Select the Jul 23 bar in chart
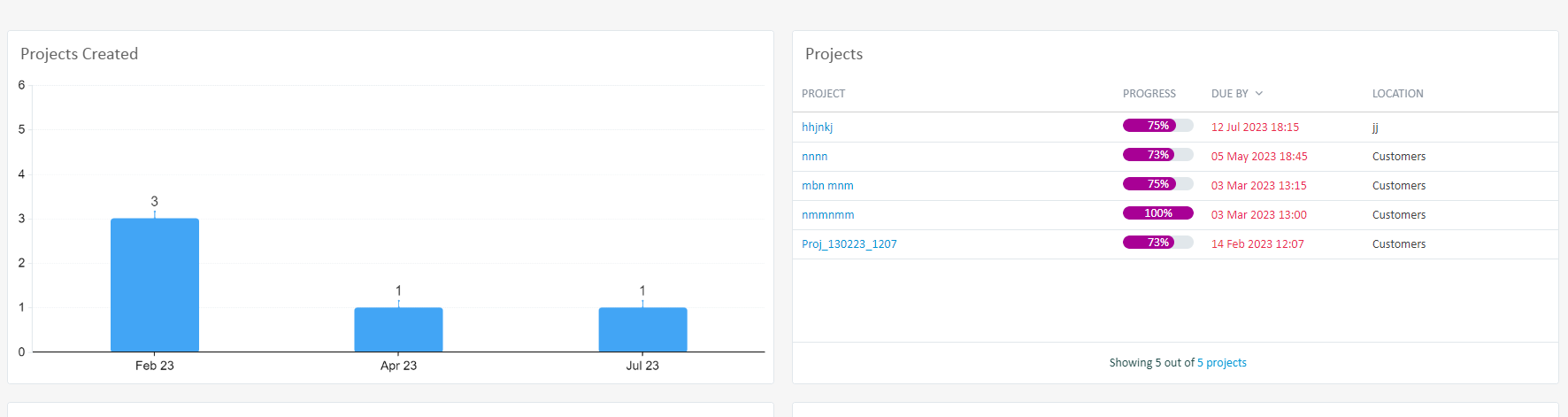The width and height of the screenshot is (1568, 417). pyautogui.click(x=642, y=329)
